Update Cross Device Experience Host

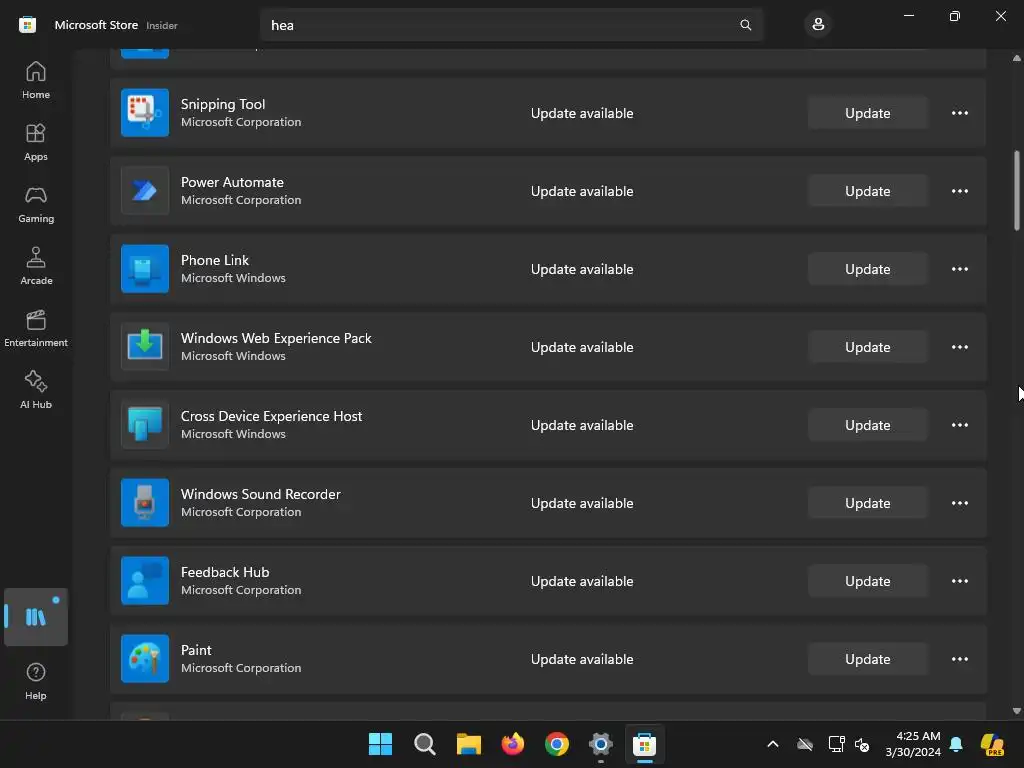(x=867, y=424)
